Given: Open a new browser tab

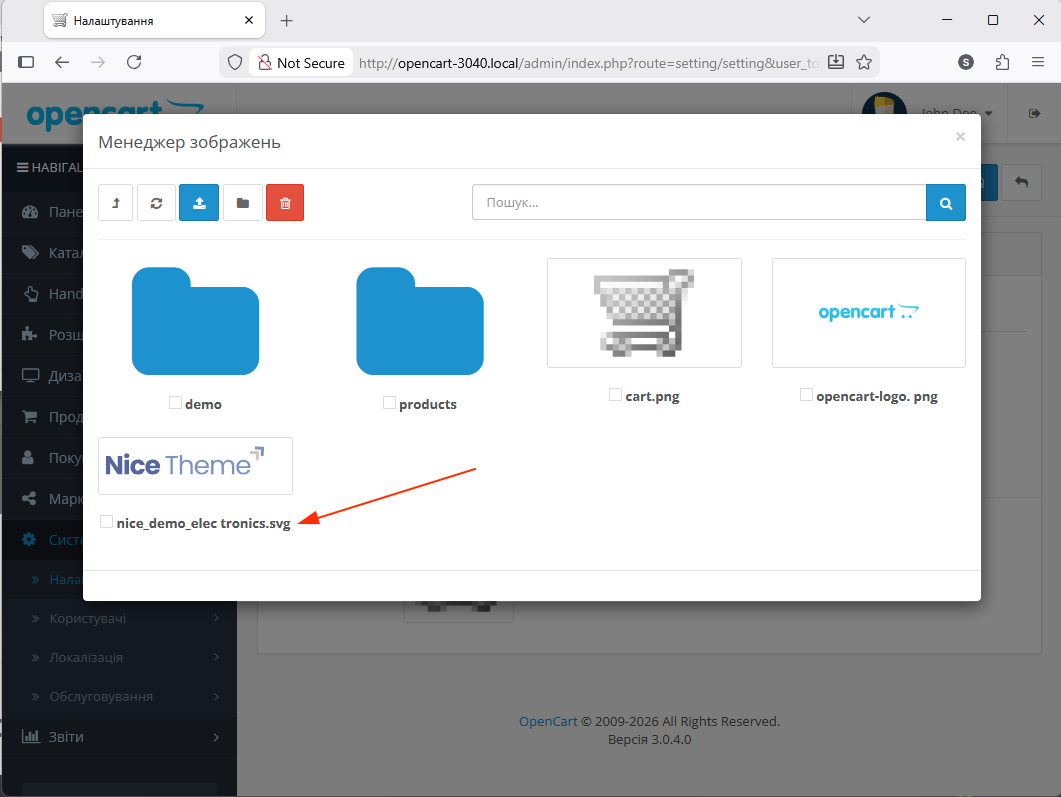Looking at the screenshot, I should point(287,20).
